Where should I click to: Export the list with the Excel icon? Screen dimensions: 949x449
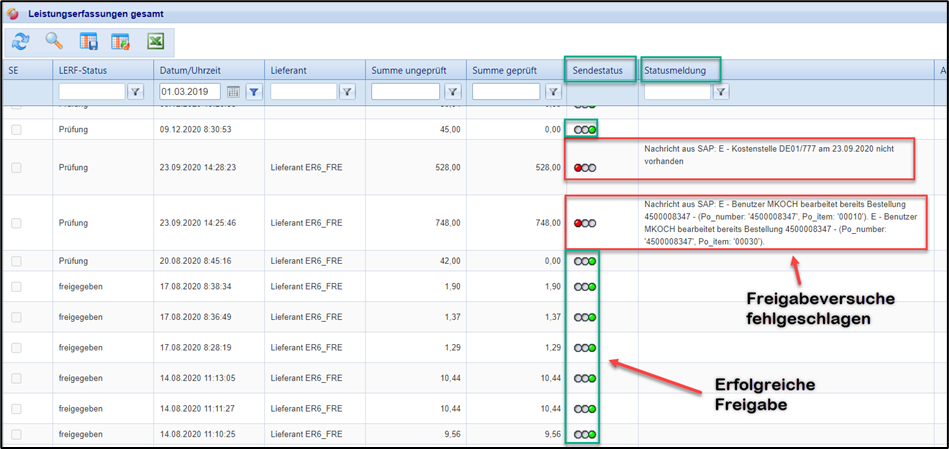point(155,42)
